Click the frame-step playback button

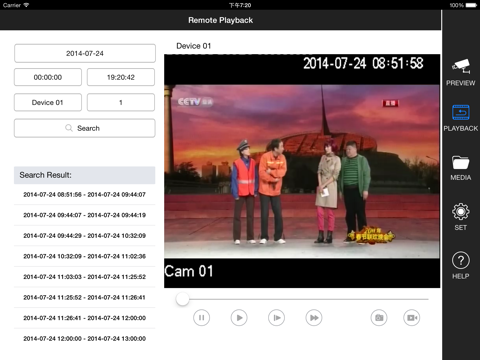point(277,318)
